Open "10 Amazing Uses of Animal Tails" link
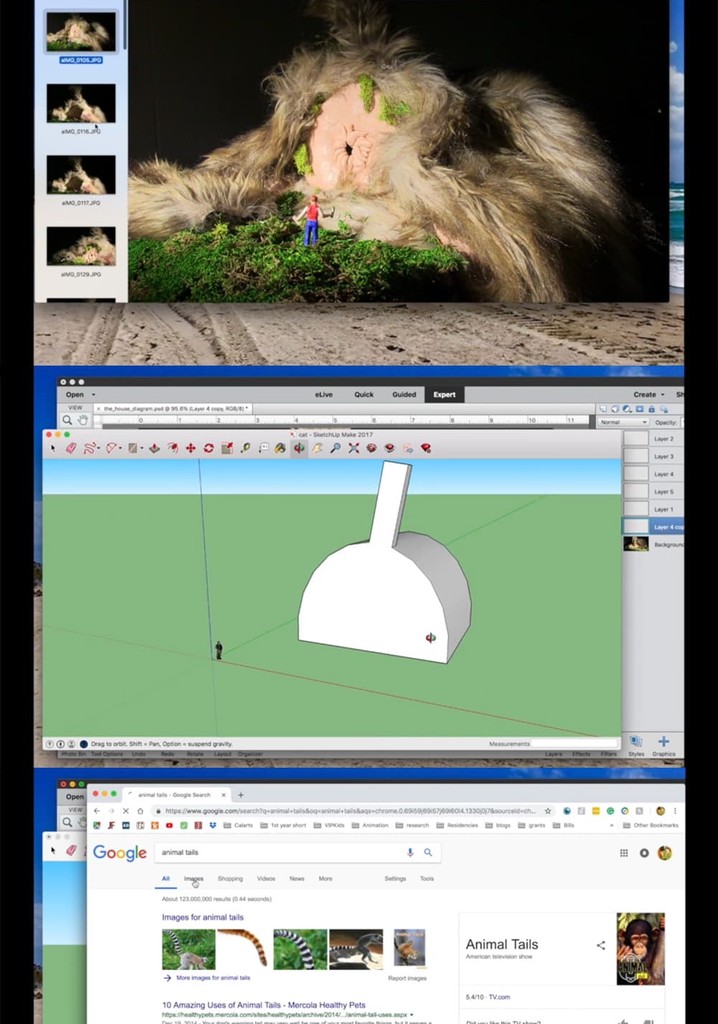Viewport: 718px width, 1024px height. (x=263, y=1005)
